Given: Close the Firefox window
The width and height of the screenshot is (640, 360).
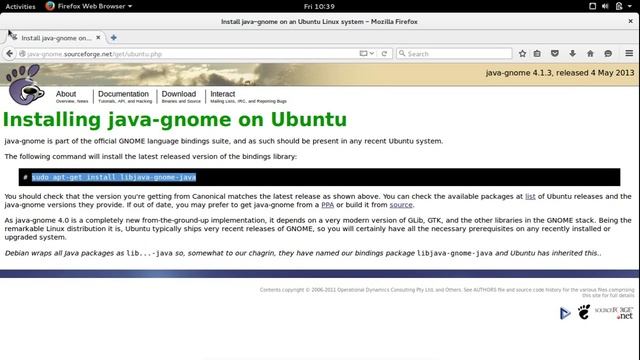Looking at the screenshot, I should 630,21.
